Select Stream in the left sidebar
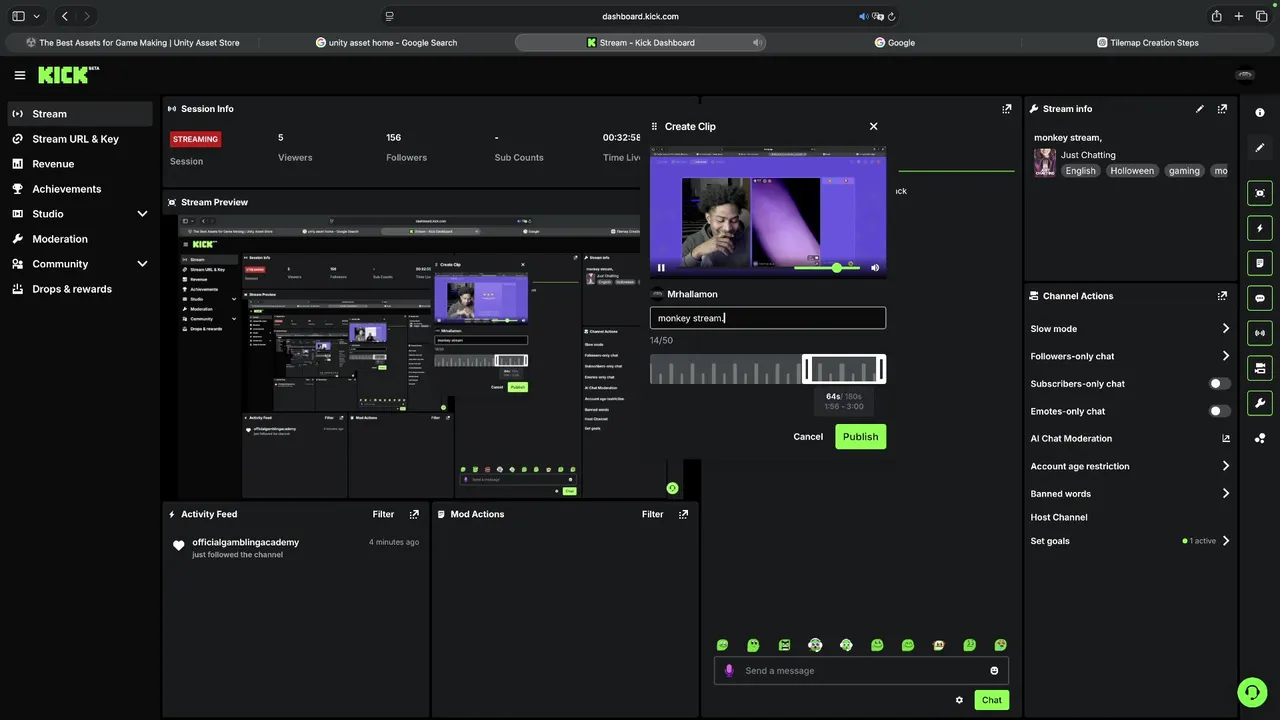Image resolution: width=1280 pixels, height=720 pixels. 80,114
